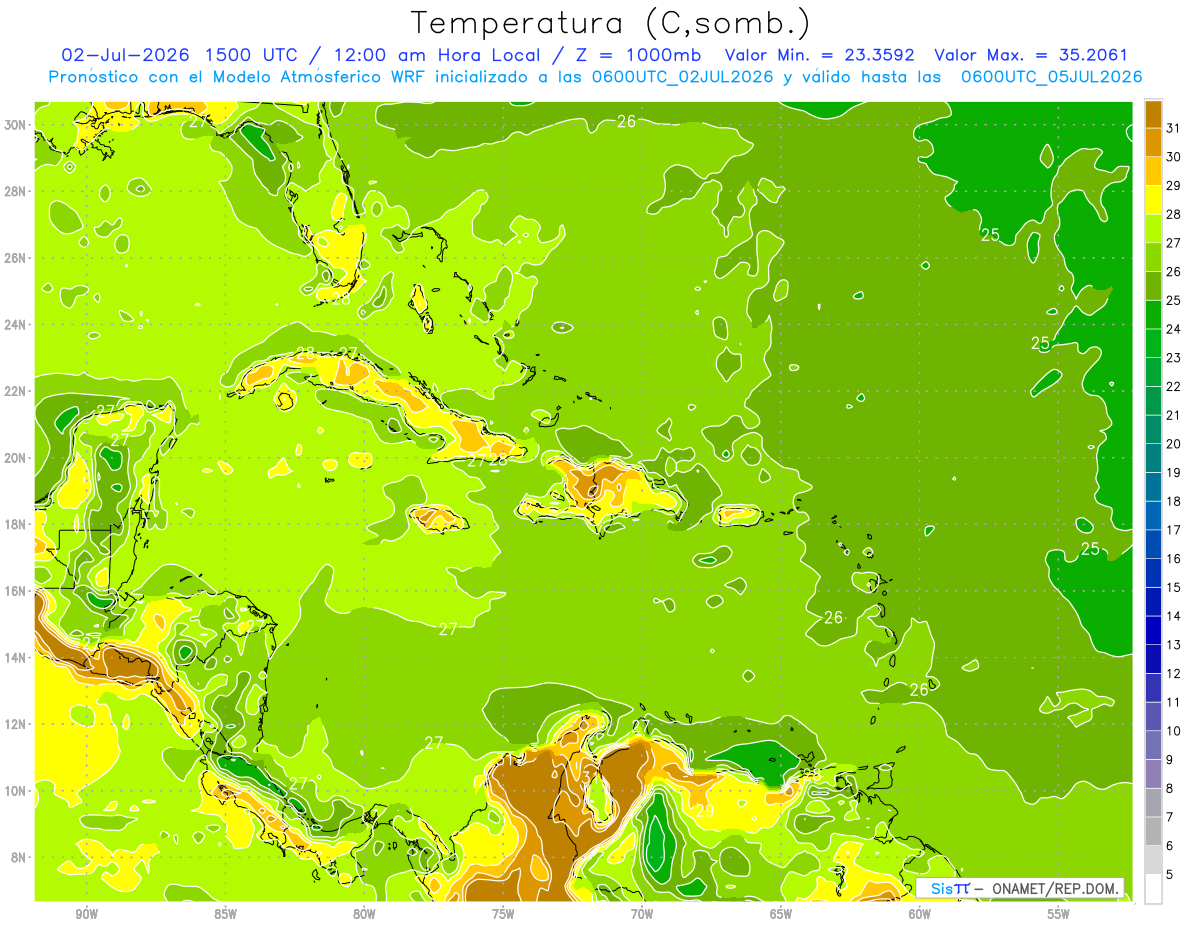Screen dimensions: 1200x927
Task: Click the '55W' longitude axis label
Action: tap(1059, 913)
